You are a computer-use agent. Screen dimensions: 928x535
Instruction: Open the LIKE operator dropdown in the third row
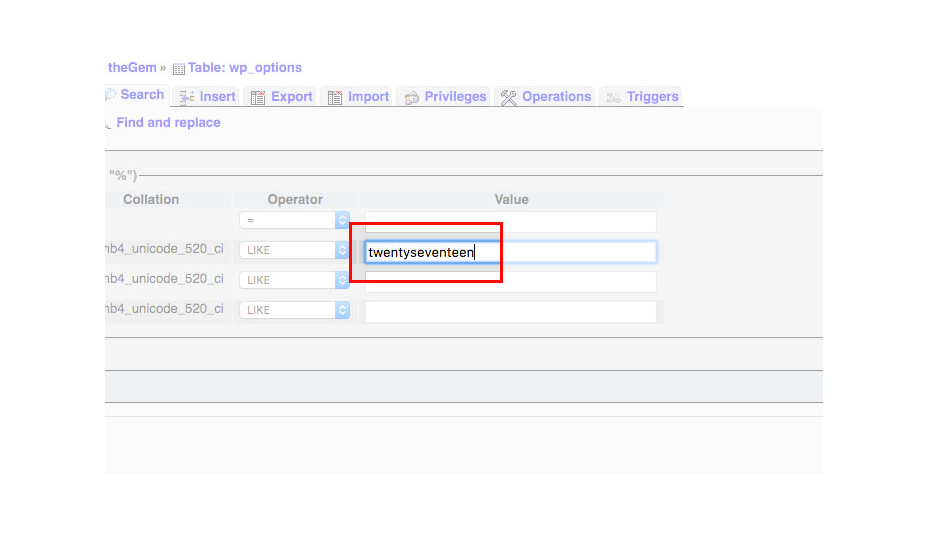(294, 280)
